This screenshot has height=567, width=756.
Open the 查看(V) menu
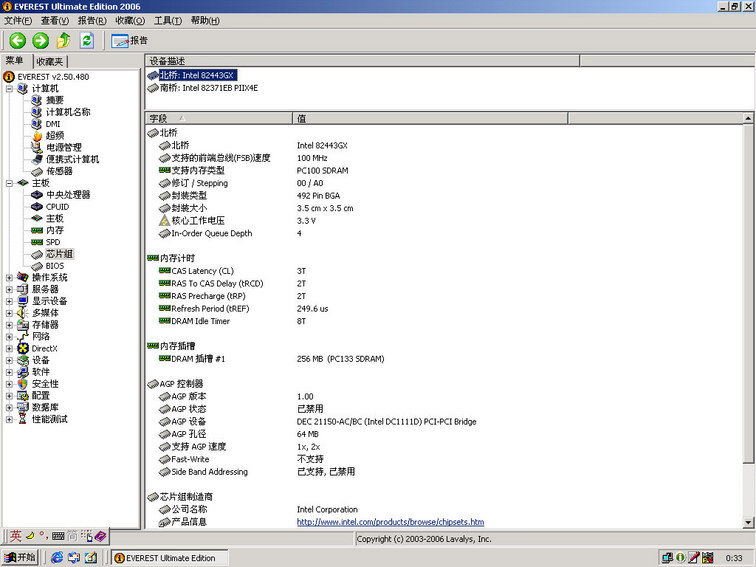(x=54, y=20)
